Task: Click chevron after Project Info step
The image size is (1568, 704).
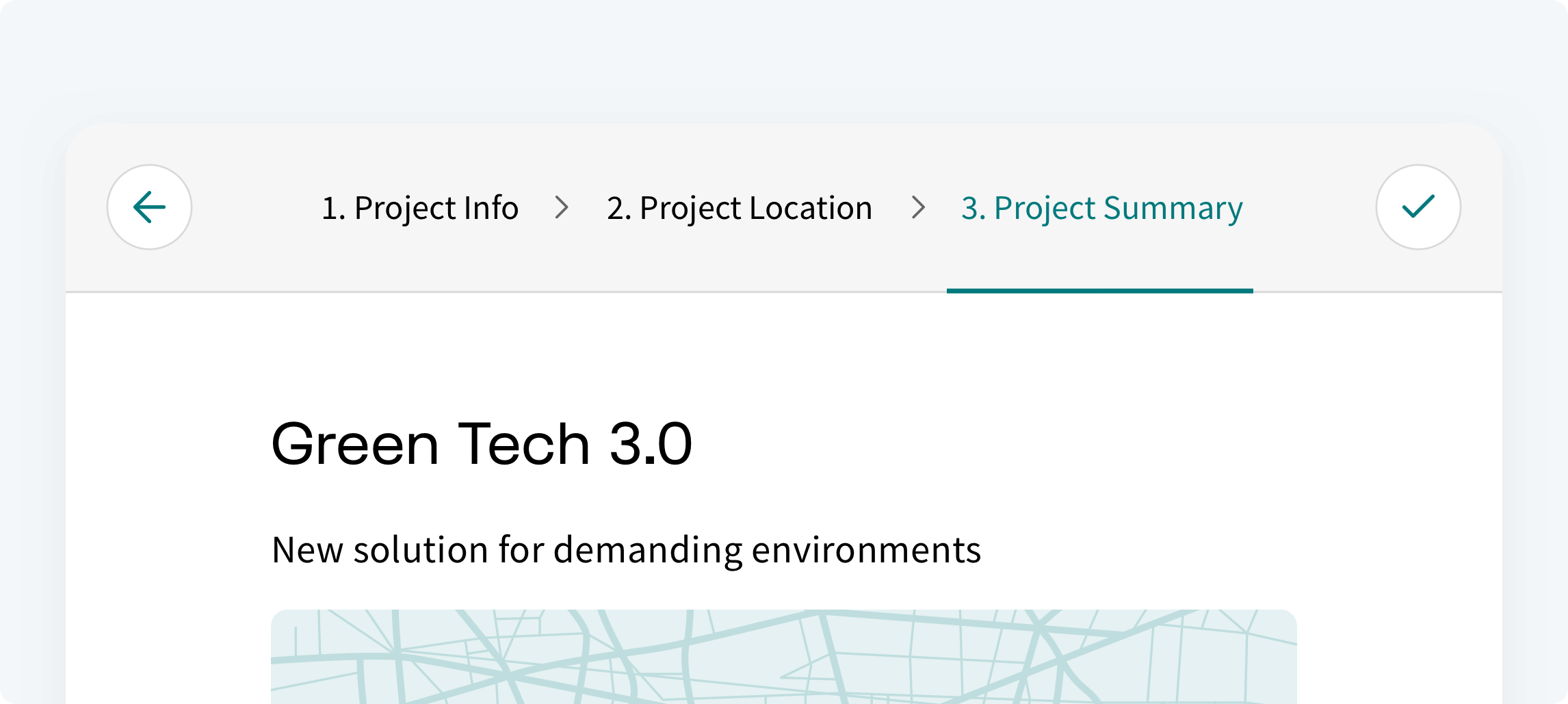Action: tap(562, 207)
